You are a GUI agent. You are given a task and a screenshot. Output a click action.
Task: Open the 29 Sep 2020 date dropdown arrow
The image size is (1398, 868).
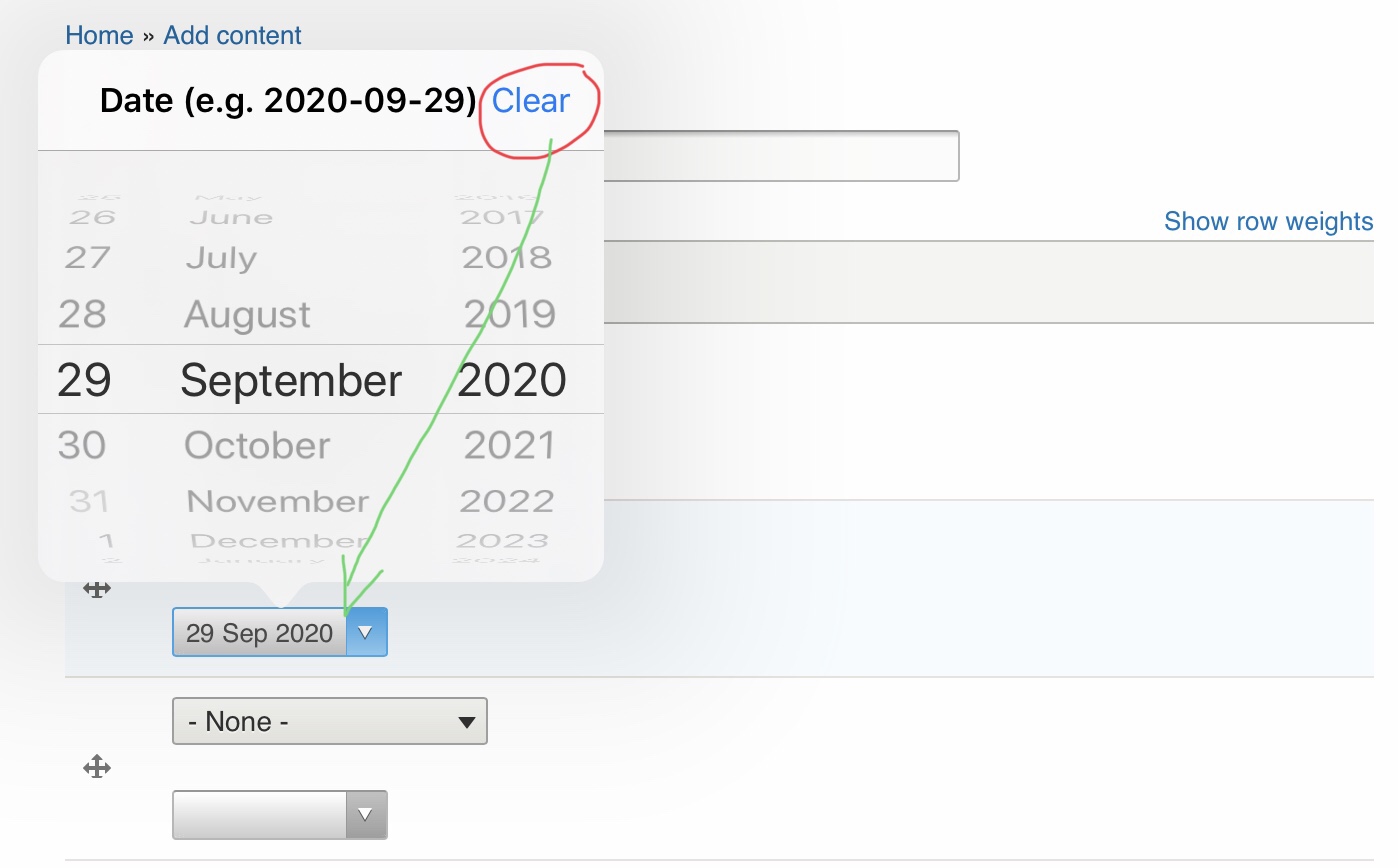click(x=366, y=632)
